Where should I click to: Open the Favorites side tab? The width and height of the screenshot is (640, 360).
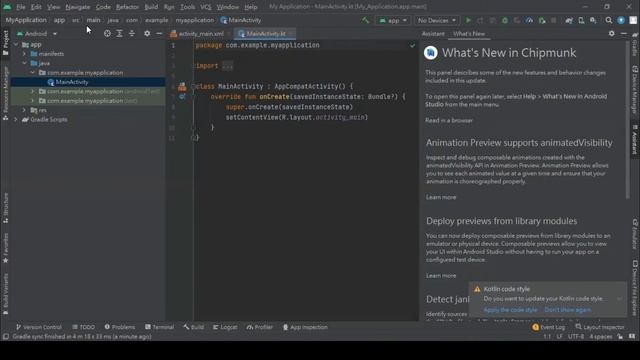pos(5,248)
